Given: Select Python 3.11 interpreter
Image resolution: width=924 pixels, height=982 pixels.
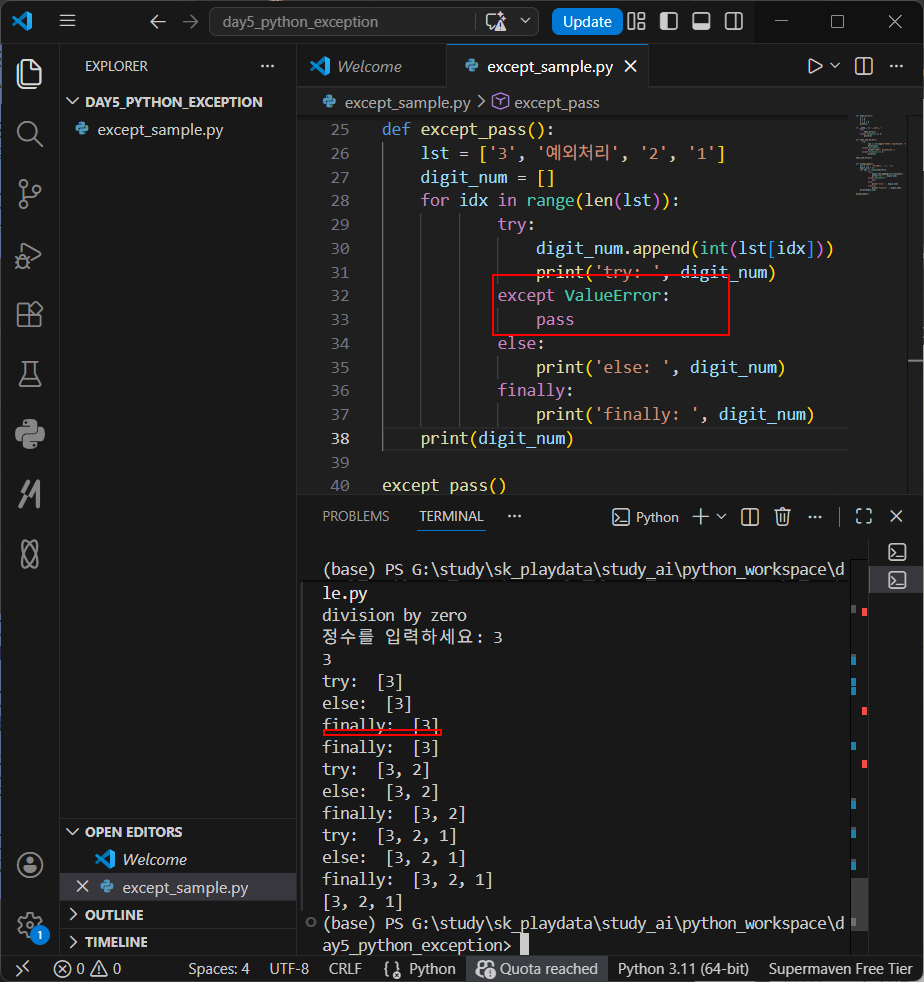Looking at the screenshot, I should coord(683,969).
